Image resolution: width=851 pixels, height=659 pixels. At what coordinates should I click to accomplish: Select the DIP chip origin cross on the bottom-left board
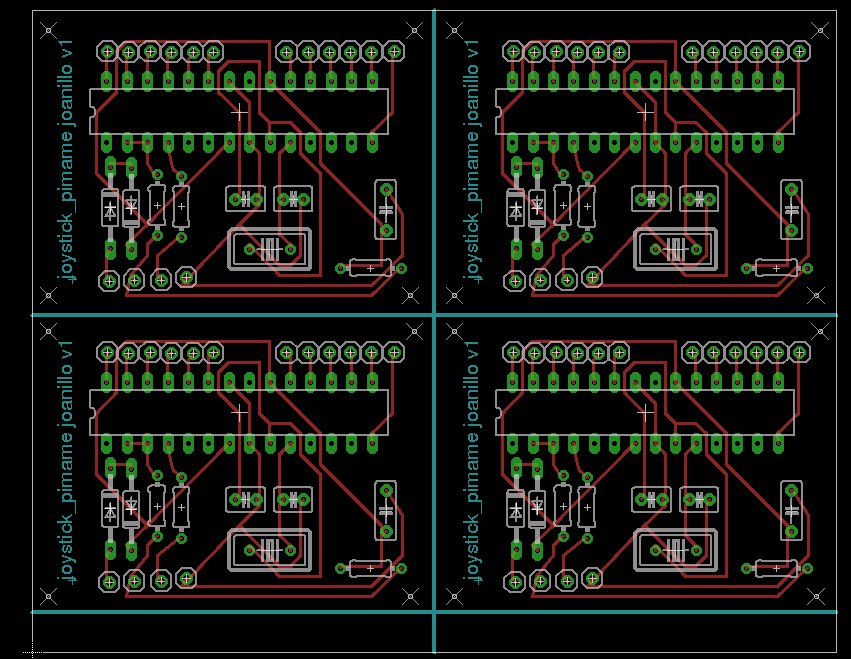pos(238,411)
